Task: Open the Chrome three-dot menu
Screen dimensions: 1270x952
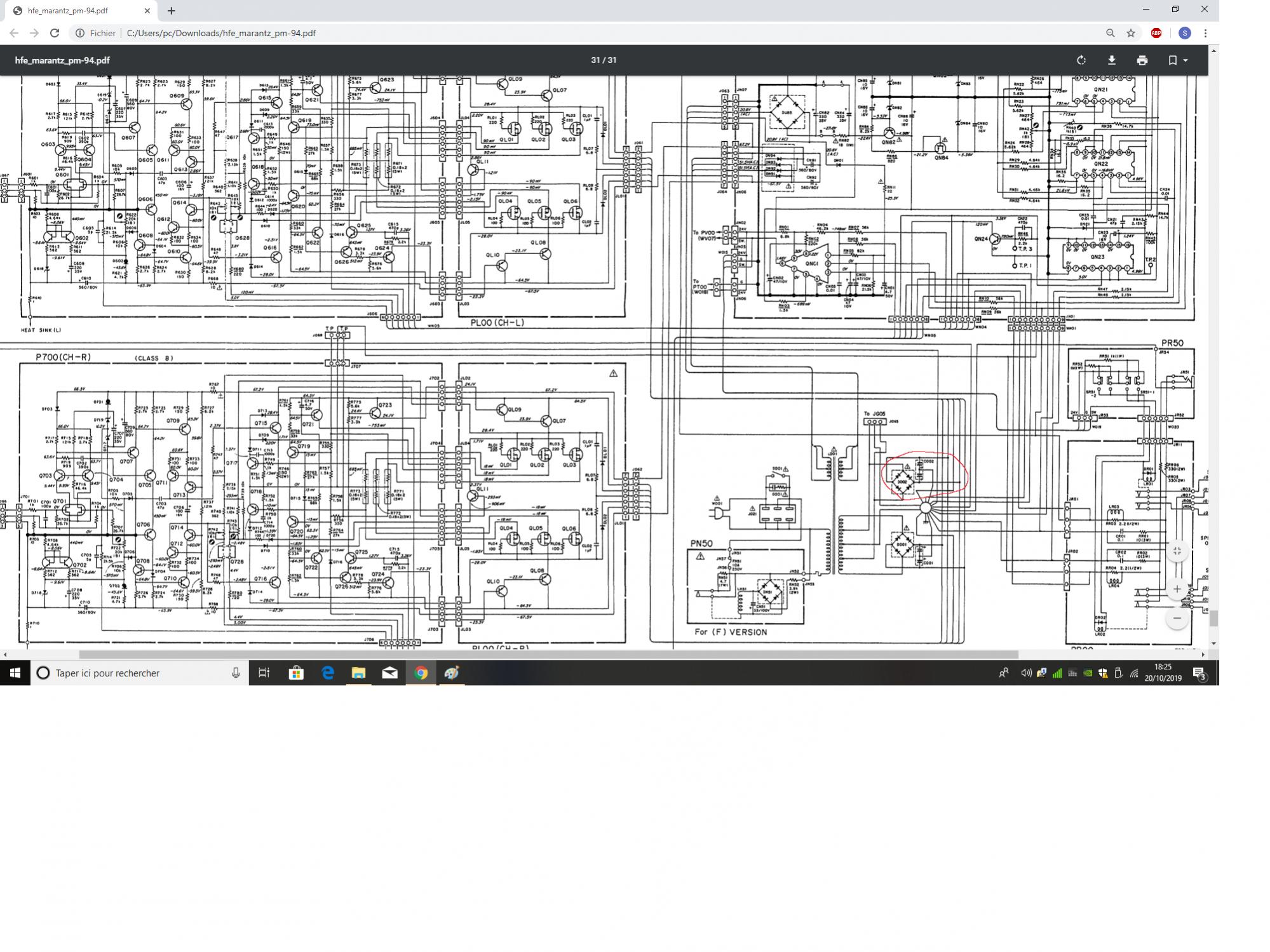Action: point(1205,33)
